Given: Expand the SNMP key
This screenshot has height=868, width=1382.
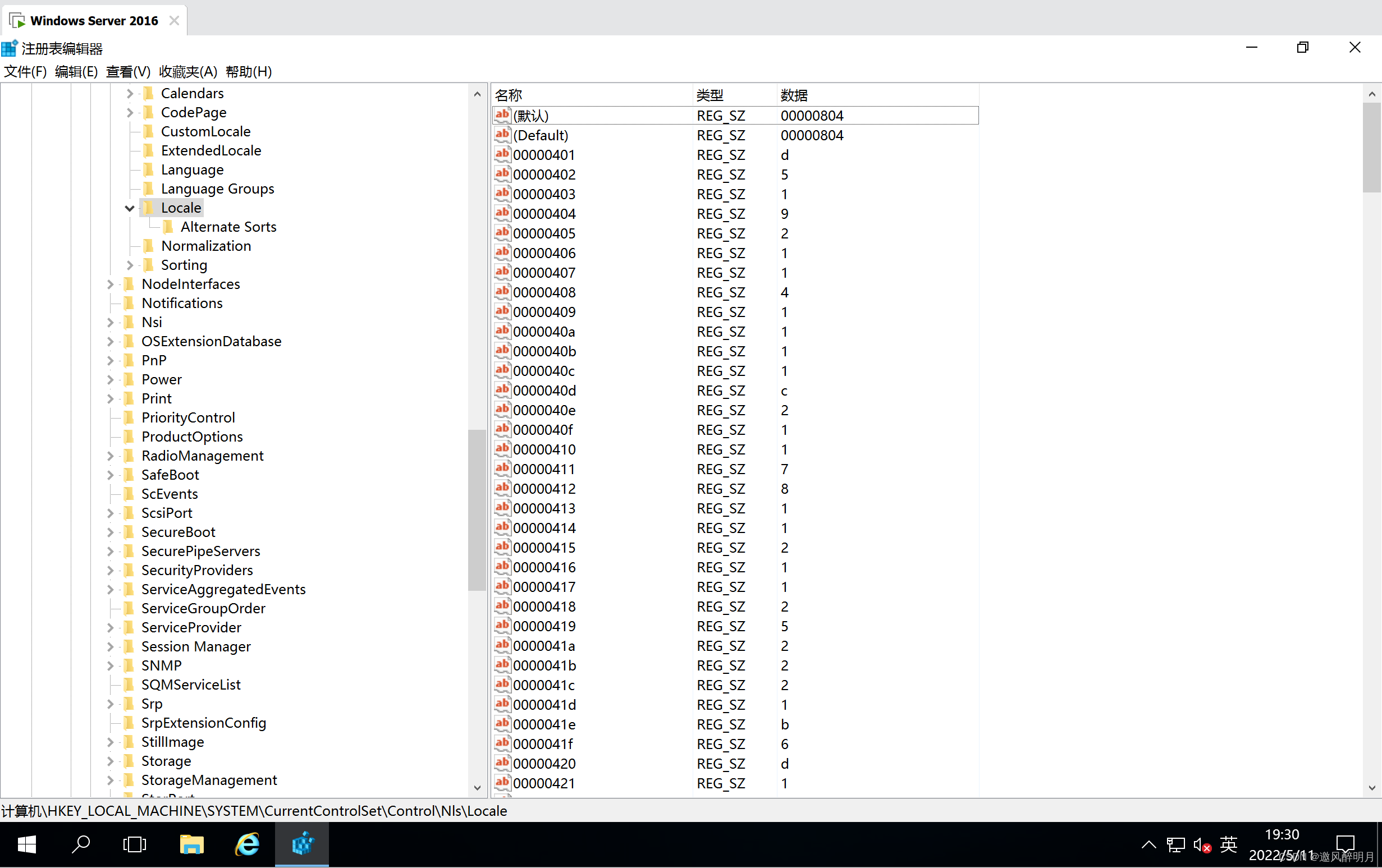Looking at the screenshot, I should (x=110, y=665).
